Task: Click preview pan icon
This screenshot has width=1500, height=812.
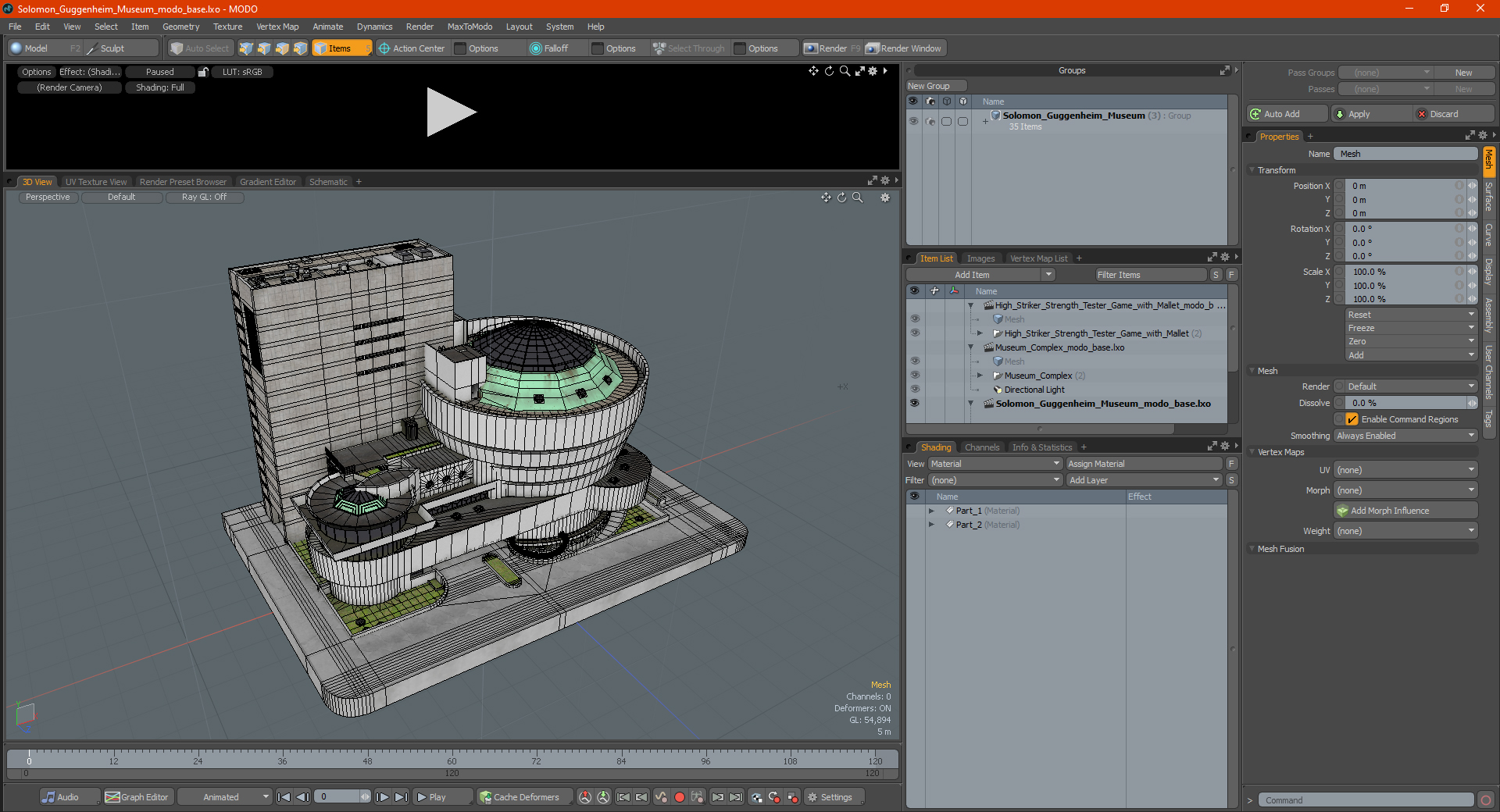Action: pos(813,71)
